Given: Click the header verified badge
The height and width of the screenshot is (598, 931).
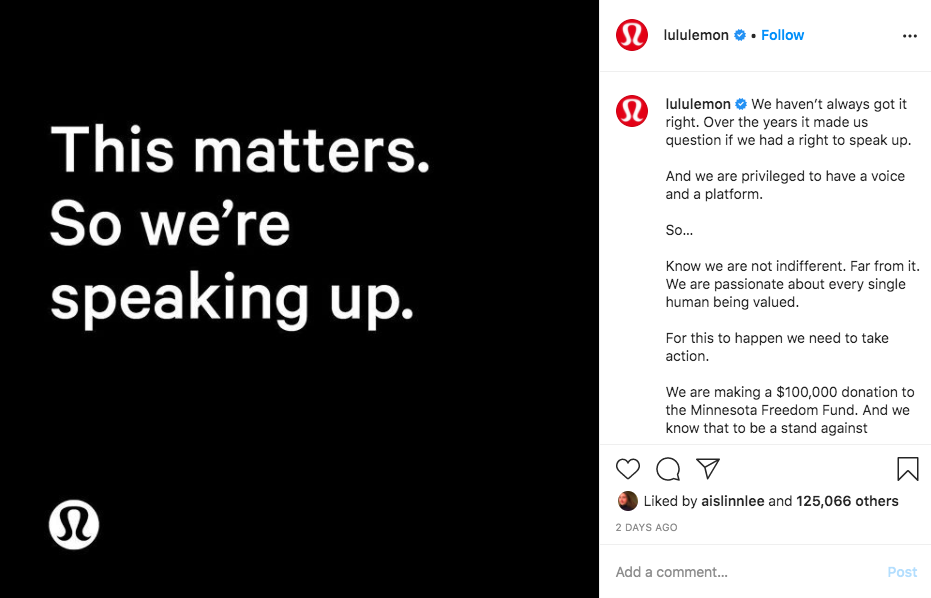Looking at the screenshot, I should [x=740, y=35].
